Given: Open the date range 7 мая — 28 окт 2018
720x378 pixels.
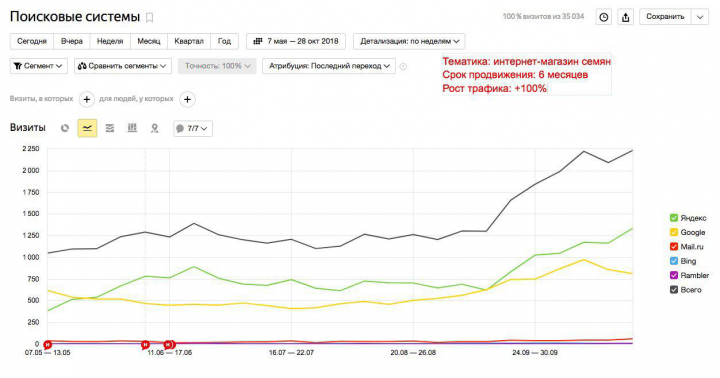Looking at the screenshot, I should (x=296, y=41).
